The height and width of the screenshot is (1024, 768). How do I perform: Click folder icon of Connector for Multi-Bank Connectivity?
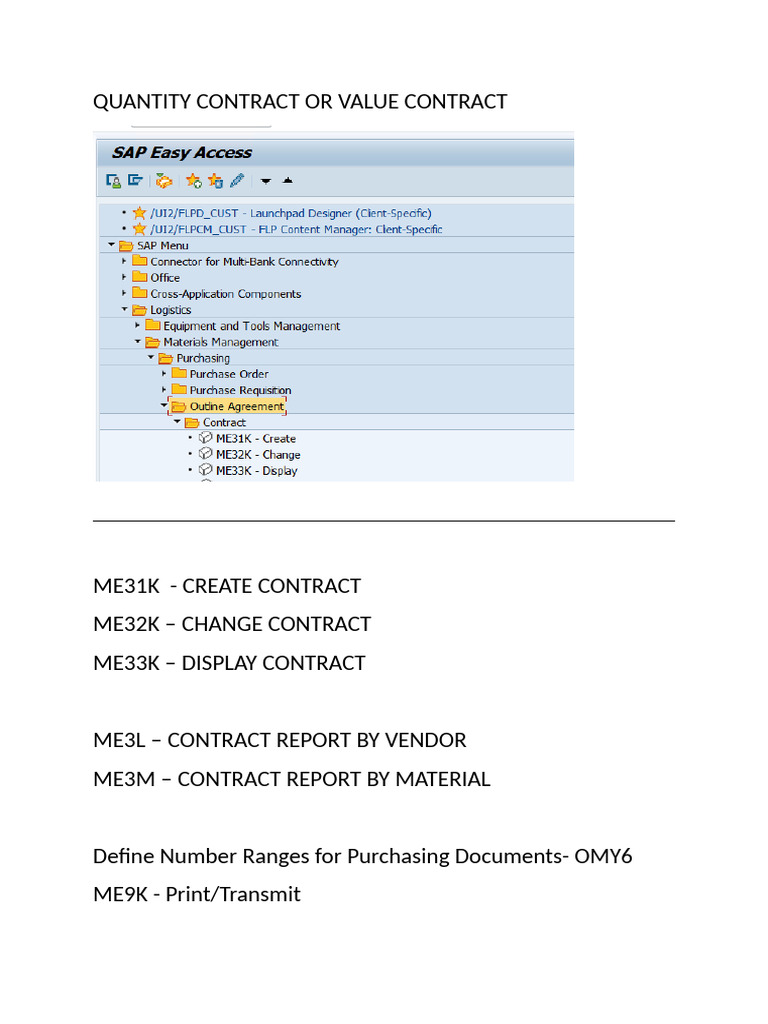click(x=140, y=261)
